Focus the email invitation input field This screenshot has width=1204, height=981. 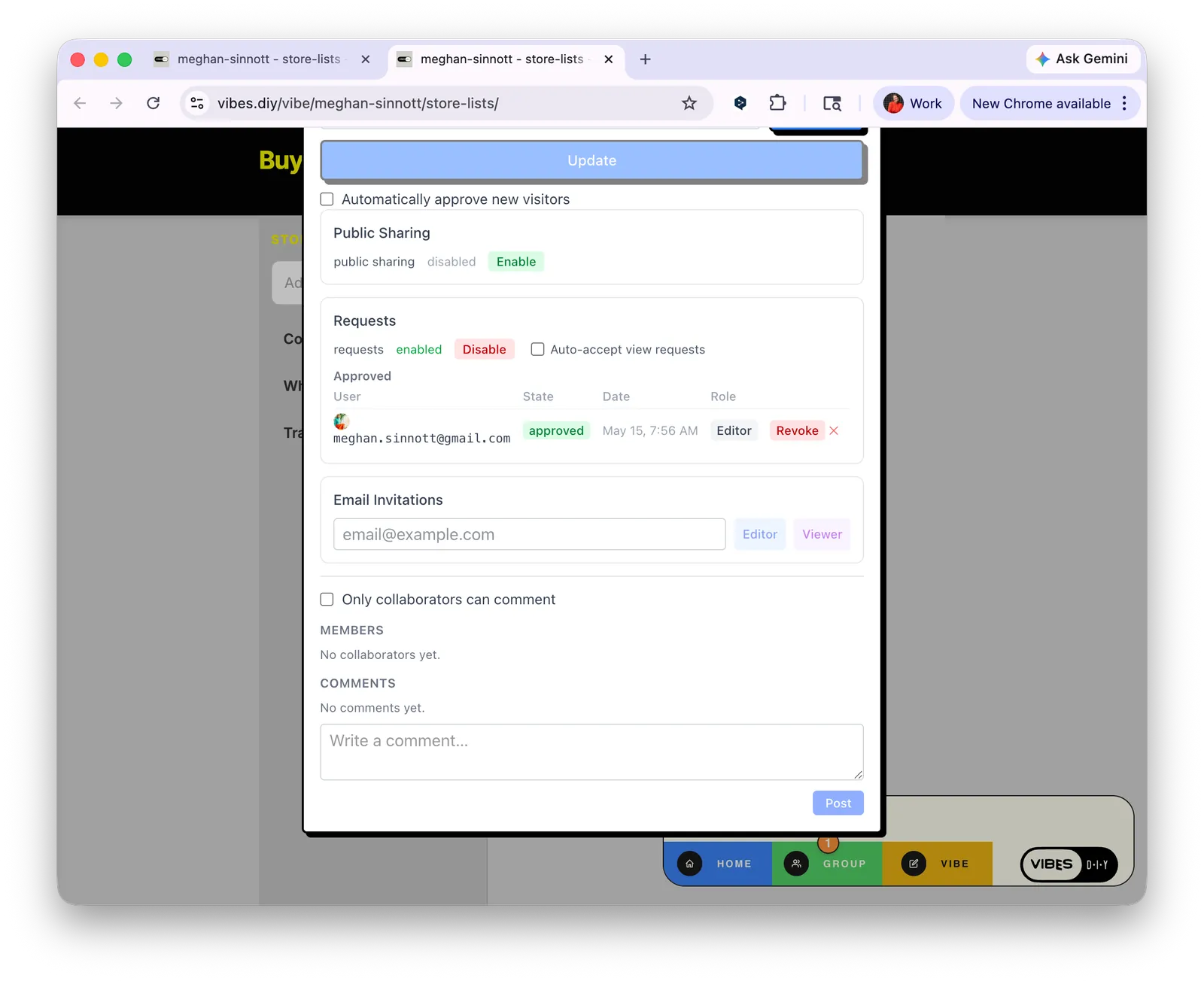click(x=530, y=534)
